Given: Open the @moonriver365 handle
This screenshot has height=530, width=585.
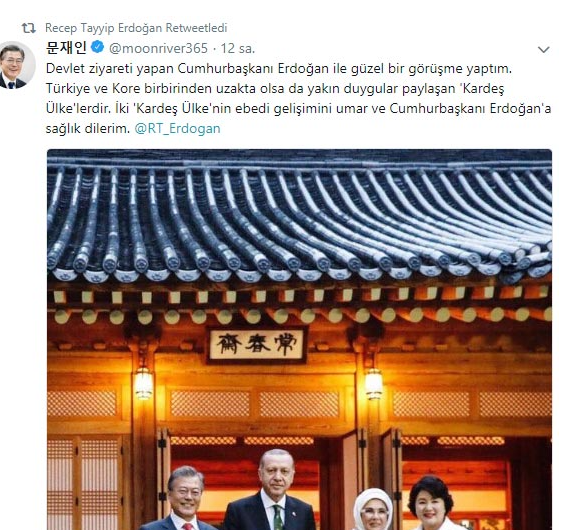Looking at the screenshot, I should click(x=159, y=48).
